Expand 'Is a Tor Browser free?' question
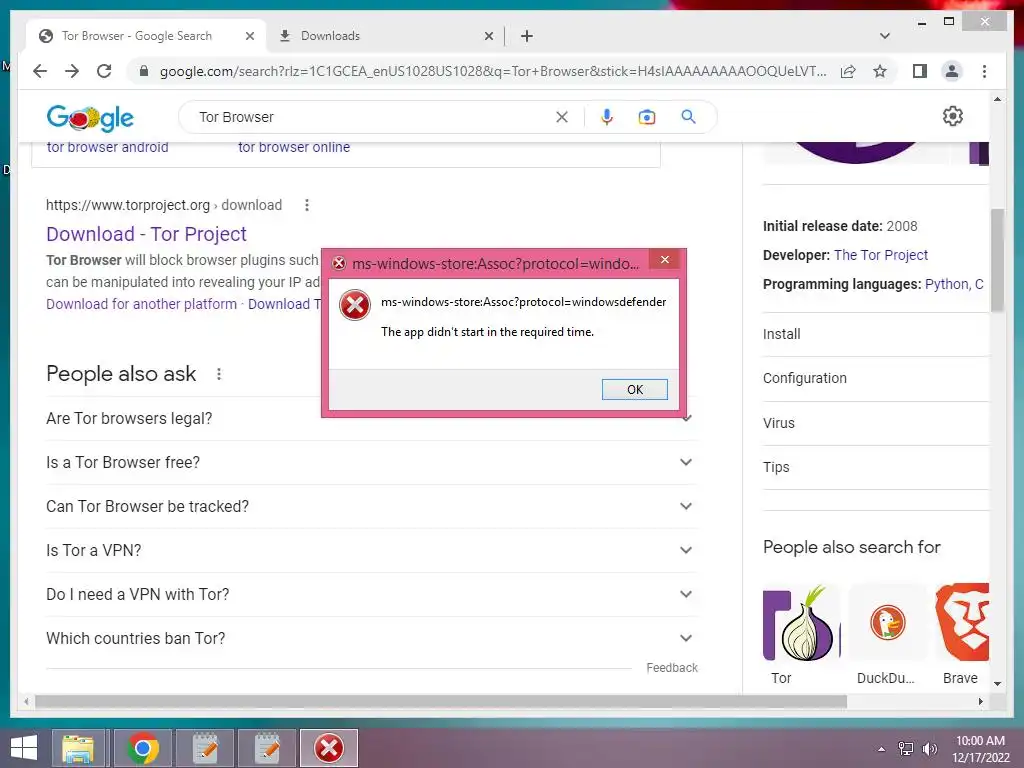Screen dimensions: 1024x768 [x=371, y=462]
